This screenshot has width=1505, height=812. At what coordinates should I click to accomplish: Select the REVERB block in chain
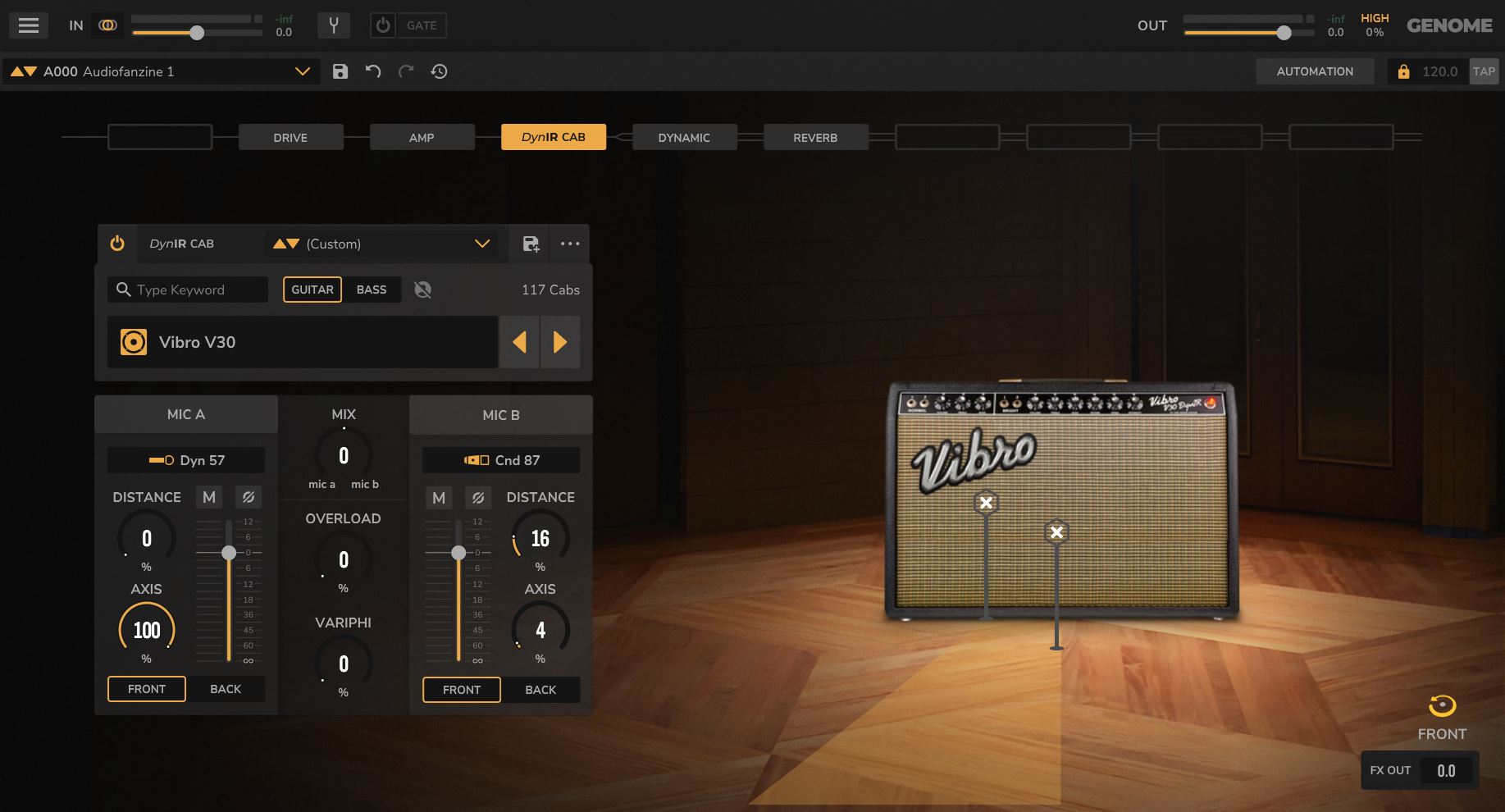click(x=815, y=137)
